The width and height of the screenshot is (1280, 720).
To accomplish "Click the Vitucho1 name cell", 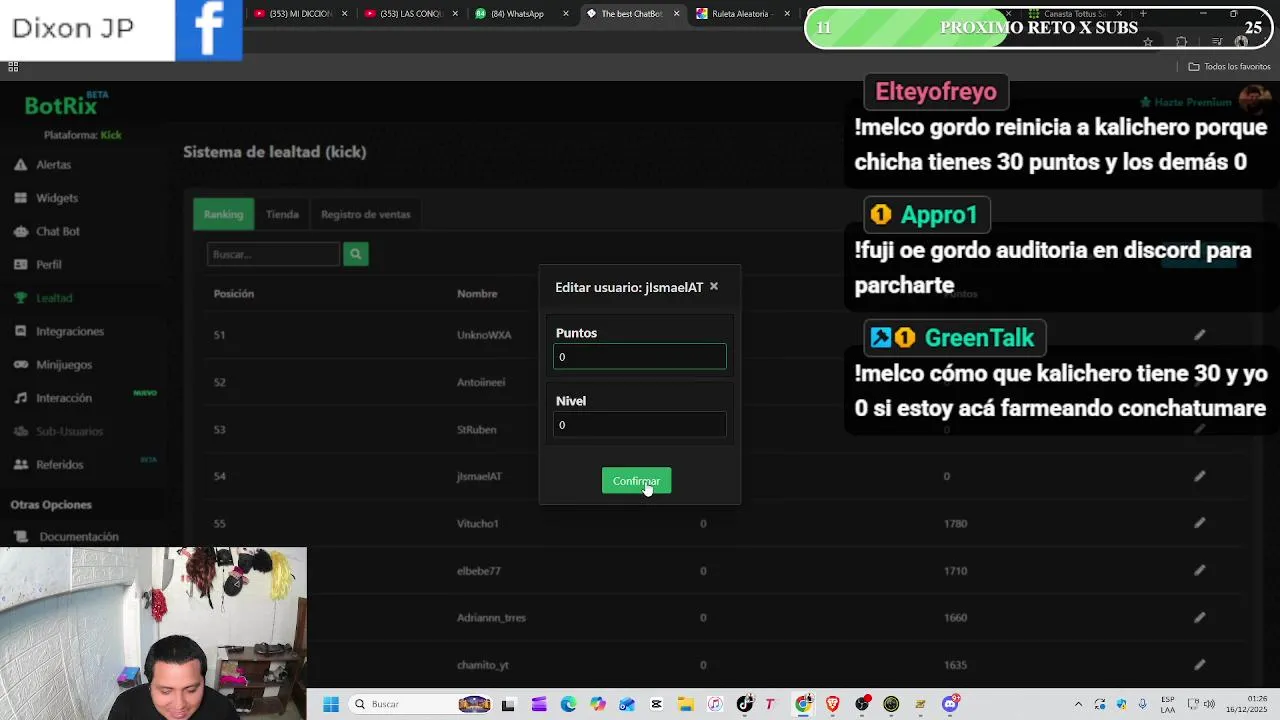I will [x=478, y=524].
